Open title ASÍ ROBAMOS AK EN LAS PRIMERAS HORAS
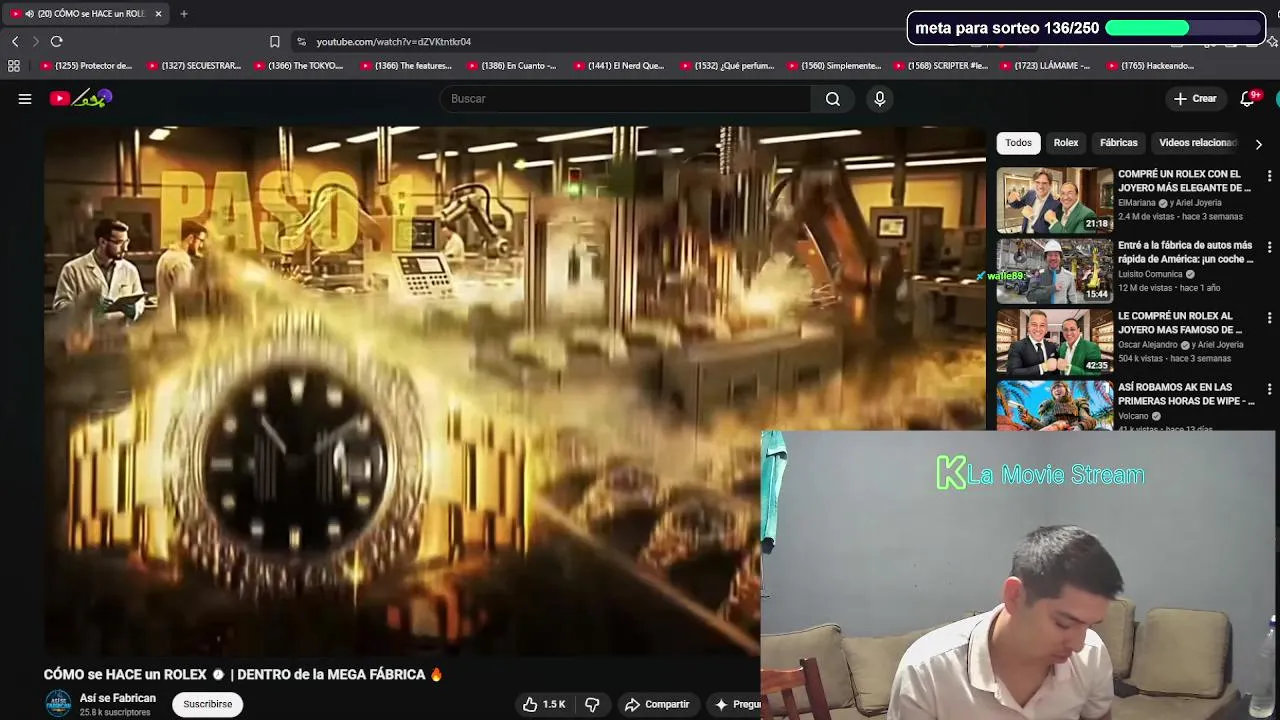This screenshot has width=1280, height=720. click(1186, 394)
